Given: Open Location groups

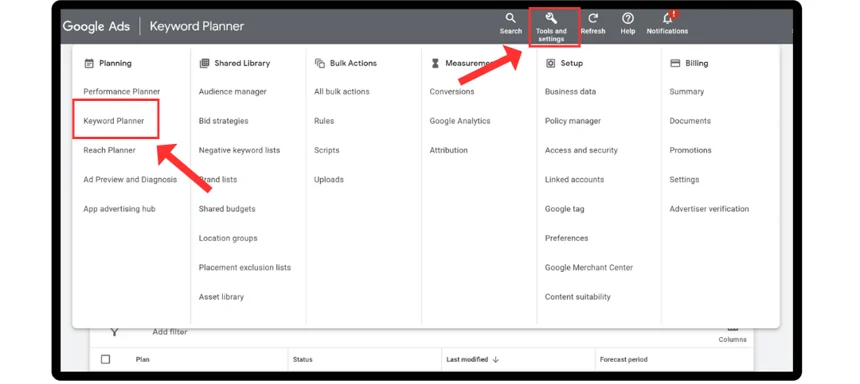Looking at the screenshot, I should pyautogui.click(x=228, y=238).
